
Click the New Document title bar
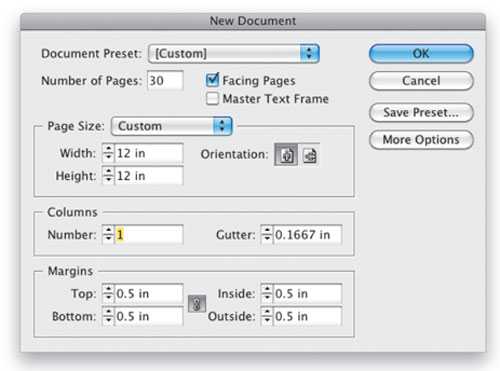(x=253, y=21)
